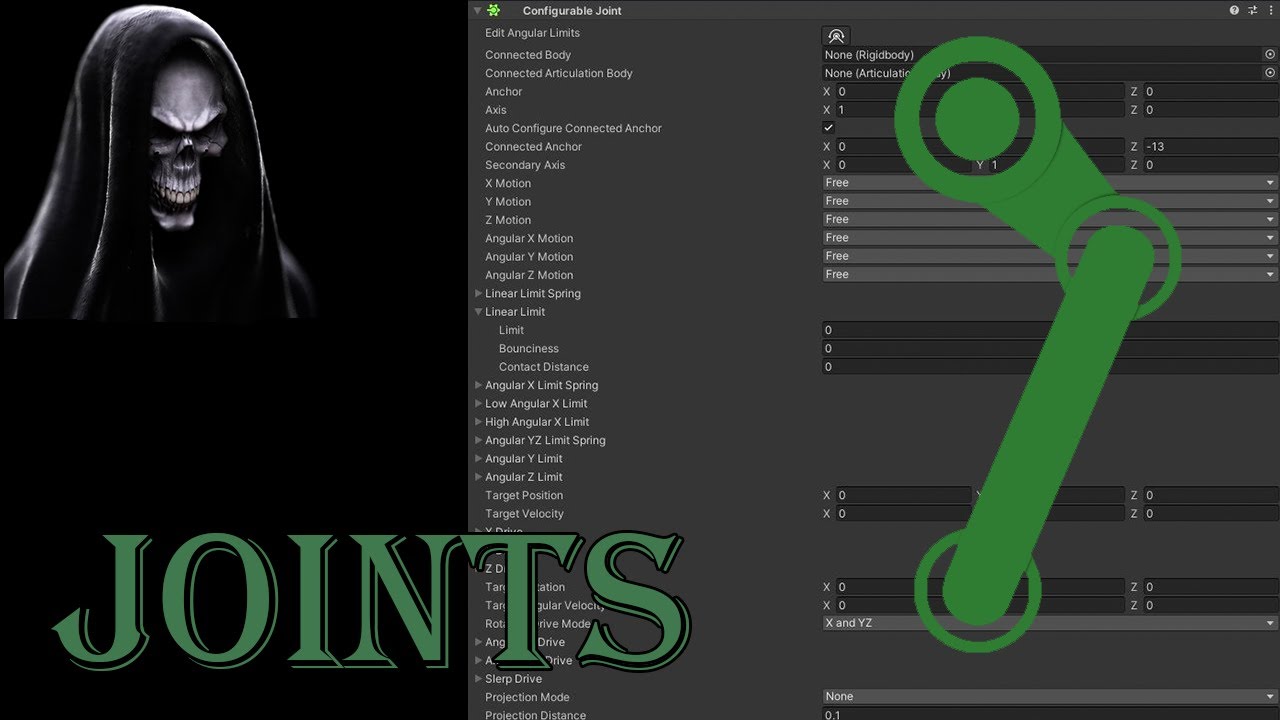Click the Anchor Z value field

tap(1210, 91)
